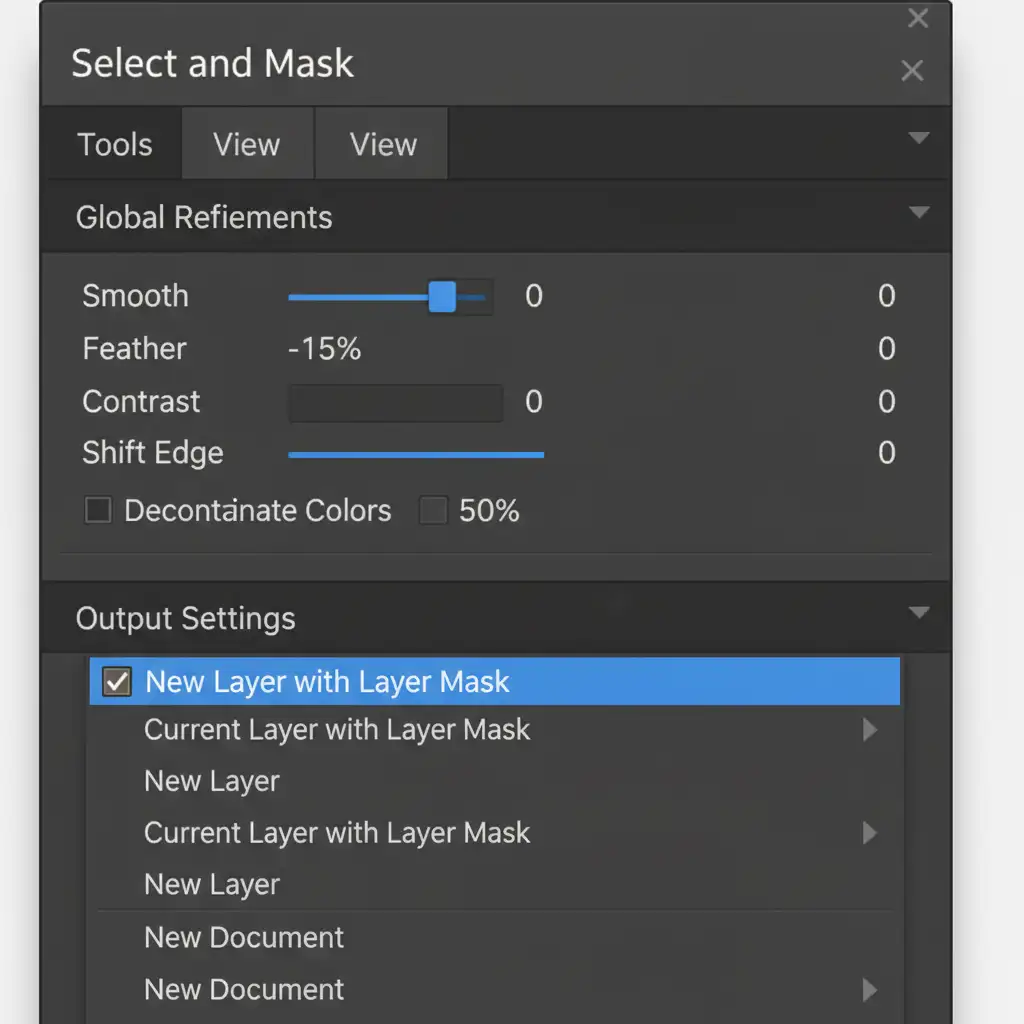1024x1024 pixels.
Task: Select the first Current Layer with Layer Mask option
Action: pos(337,730)
